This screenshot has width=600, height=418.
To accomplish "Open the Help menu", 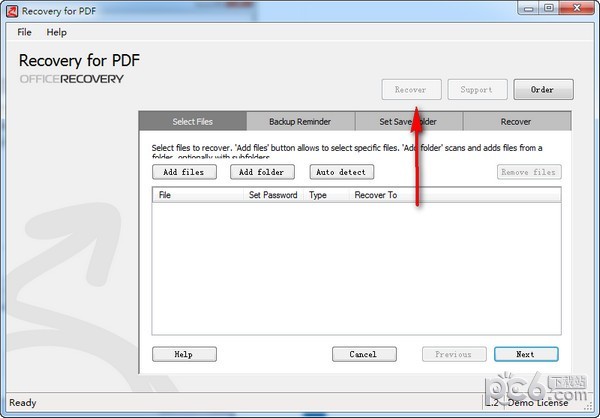I will [56, 32].
